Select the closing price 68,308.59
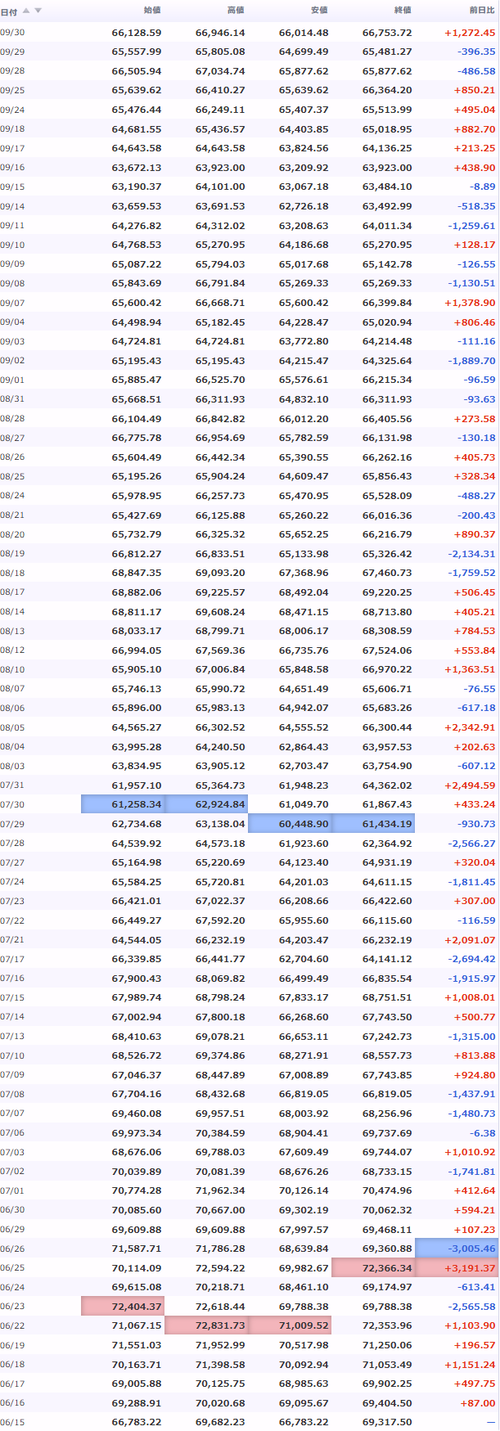Screen dimensions: 500x1431 tap(387, 630)
